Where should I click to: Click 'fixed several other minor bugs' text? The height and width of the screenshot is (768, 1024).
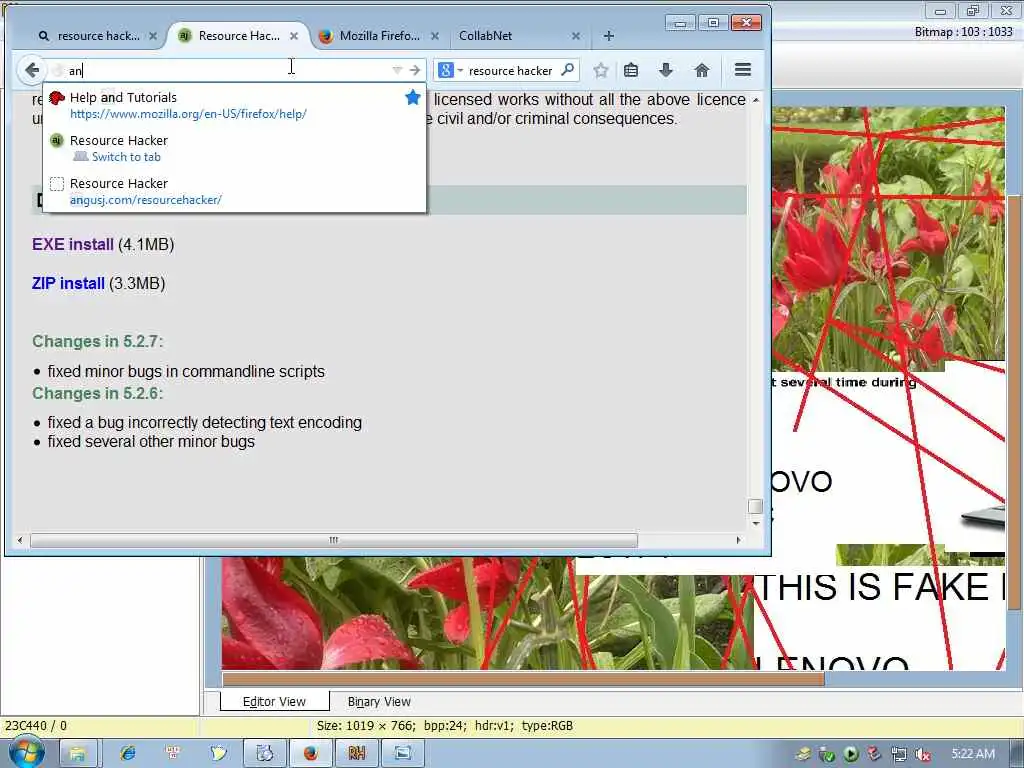[151, 441]
